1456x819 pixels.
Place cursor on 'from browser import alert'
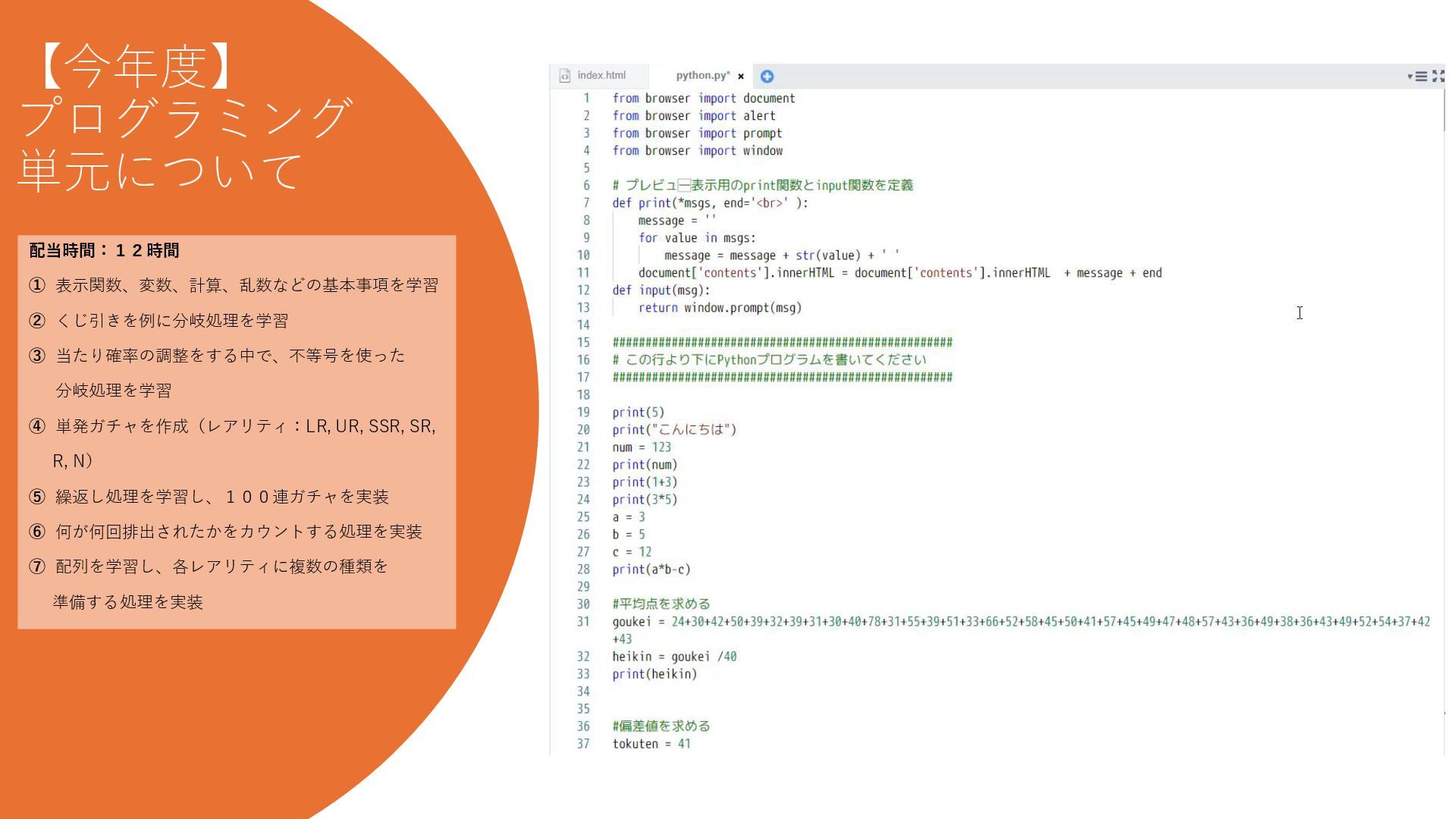(x=694, y=116)
